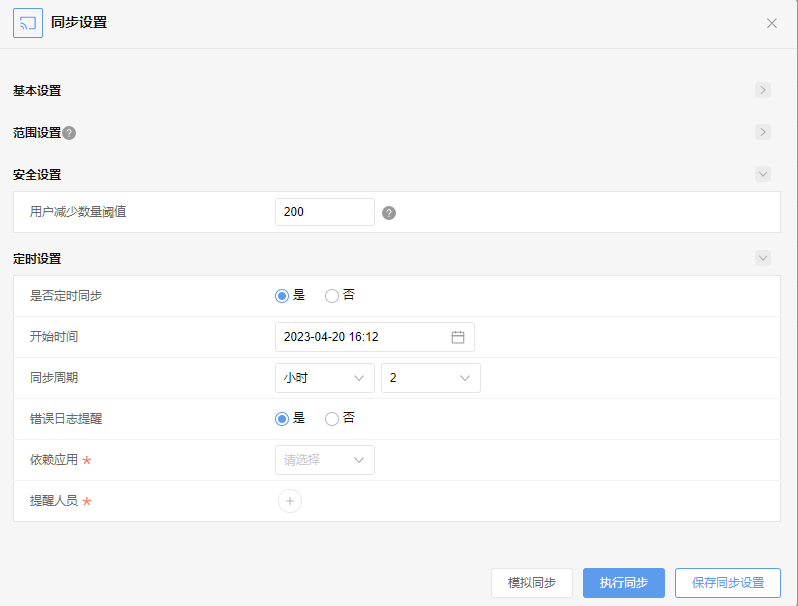Click the 执行同步 button
This screenshot has height=606, width=798.
pyautogui.click(x=624, y=583)
